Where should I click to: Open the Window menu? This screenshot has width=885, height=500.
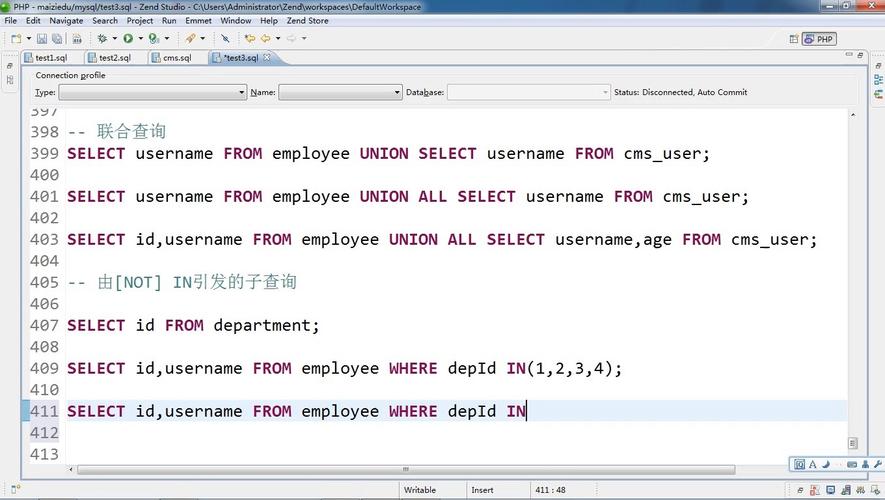pos(235,20)
